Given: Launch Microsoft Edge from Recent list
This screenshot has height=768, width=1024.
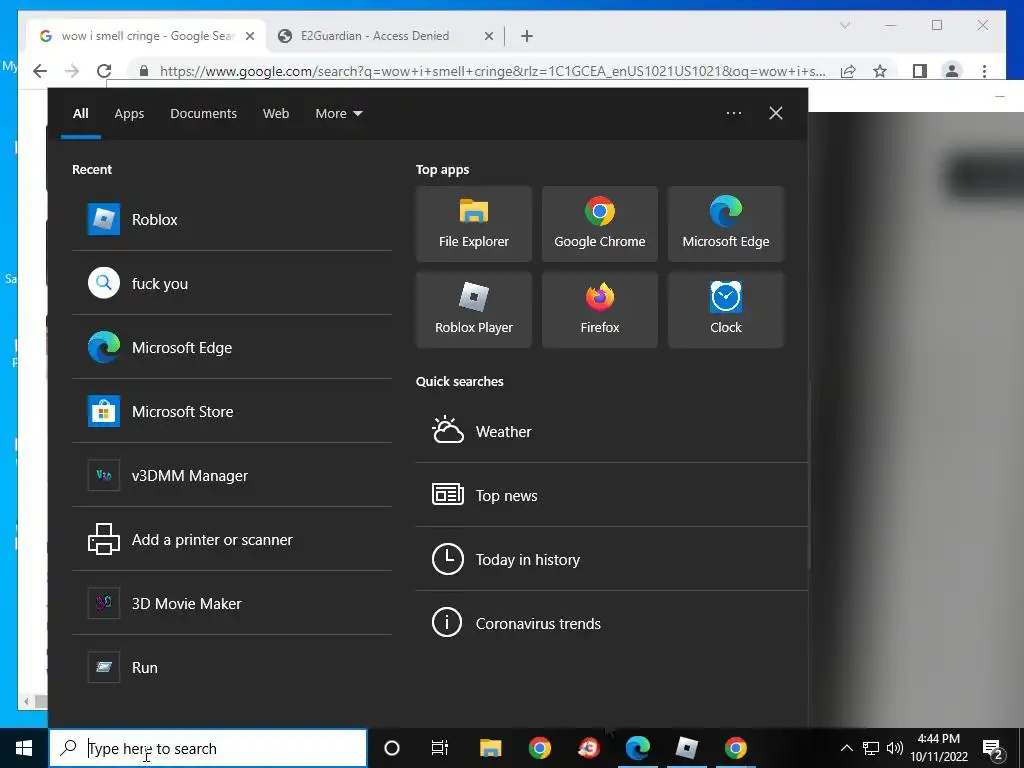Looking at the screenshot, I should 232,347.
